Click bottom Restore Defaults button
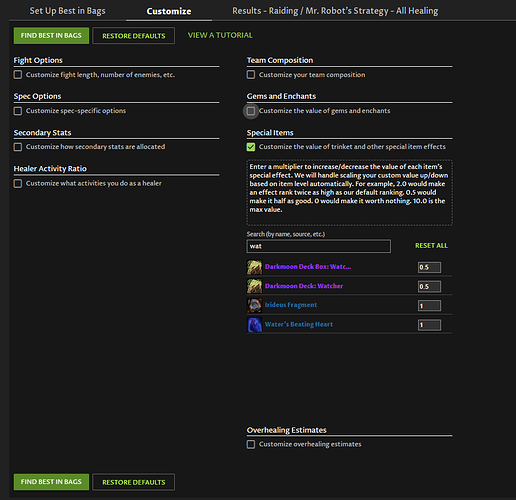Image resolution: width=516 pixels, height=500 pixels. (x=133, y=482)
